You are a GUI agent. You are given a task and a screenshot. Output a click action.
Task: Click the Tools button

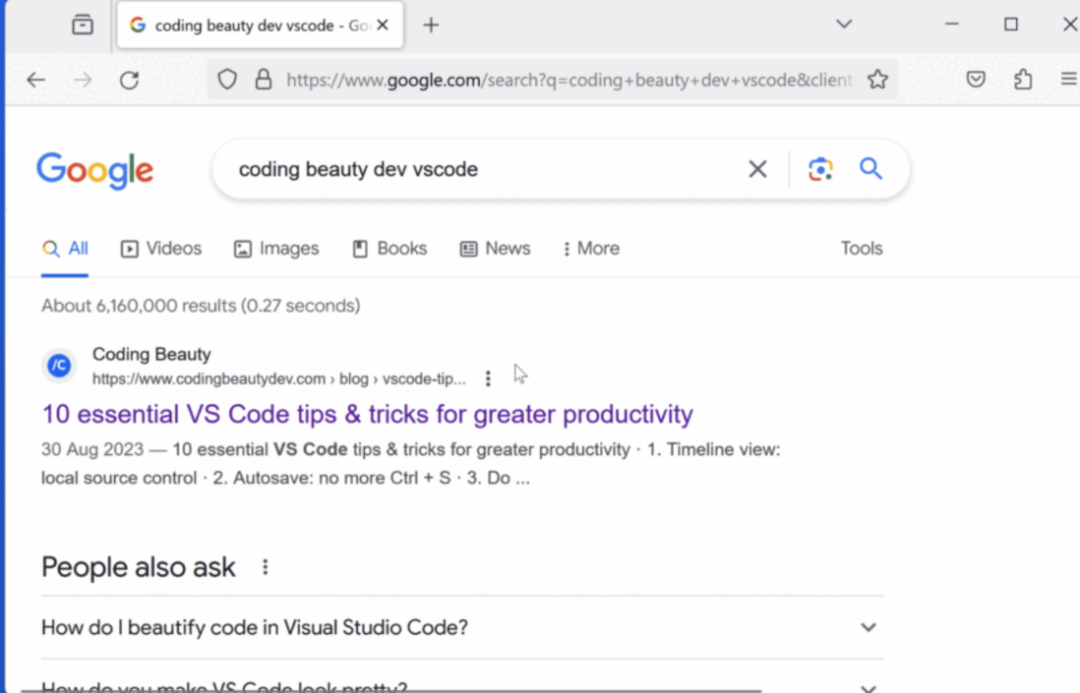point(861,249)
